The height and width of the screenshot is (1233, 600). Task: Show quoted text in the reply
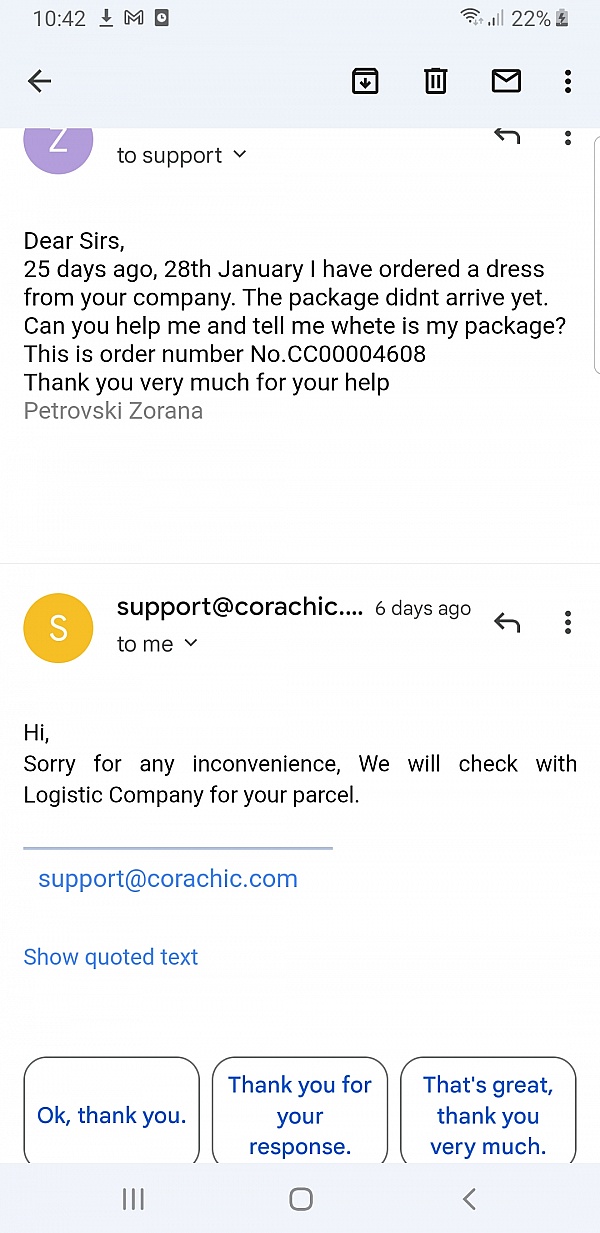pos(111,957)
